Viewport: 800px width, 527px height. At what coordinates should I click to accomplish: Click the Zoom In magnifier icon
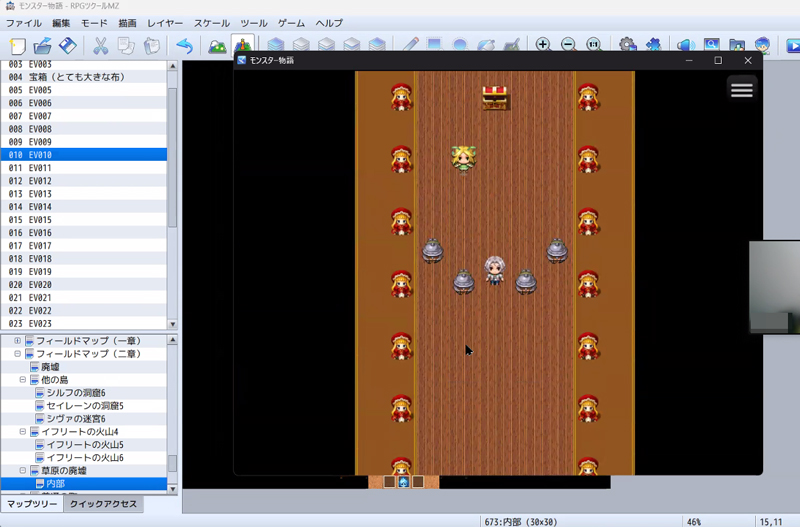coord(543,45)
